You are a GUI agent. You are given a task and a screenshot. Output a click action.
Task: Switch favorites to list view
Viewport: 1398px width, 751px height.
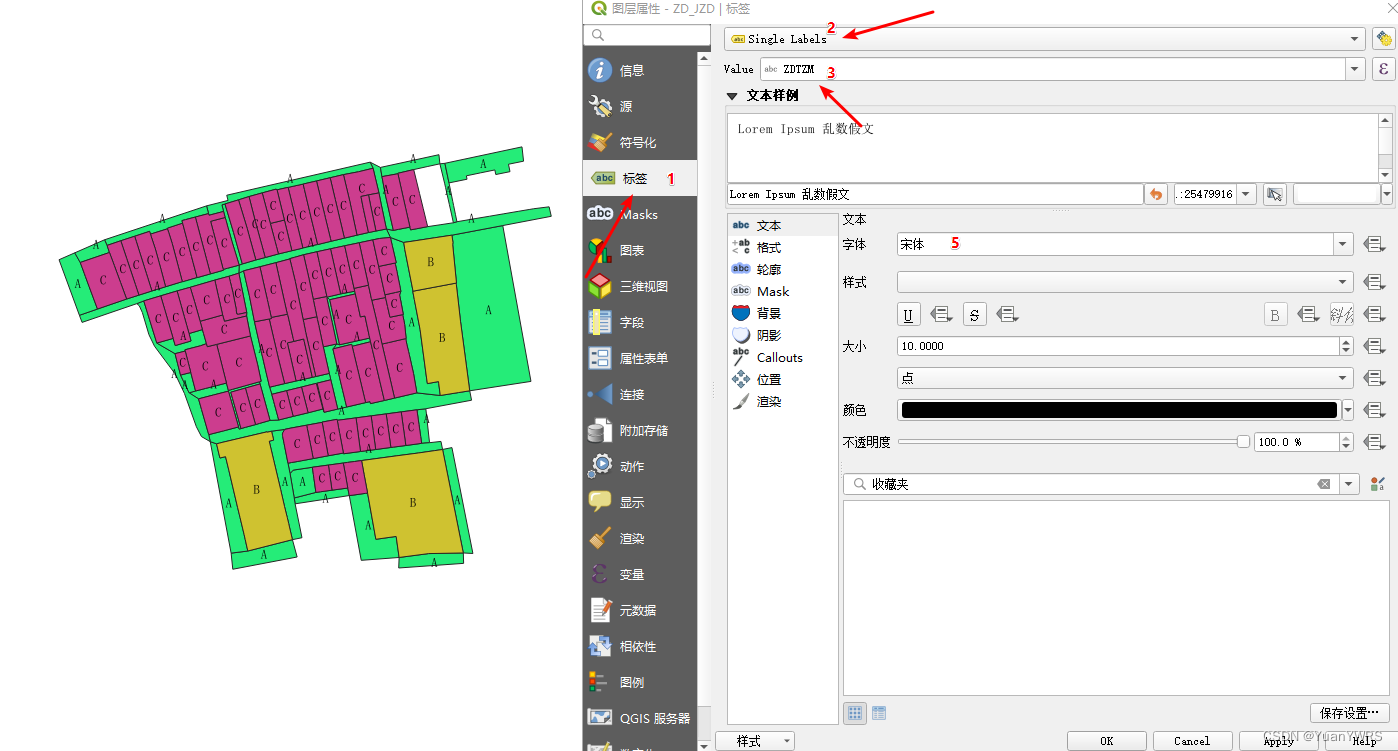tap(879, 713)
